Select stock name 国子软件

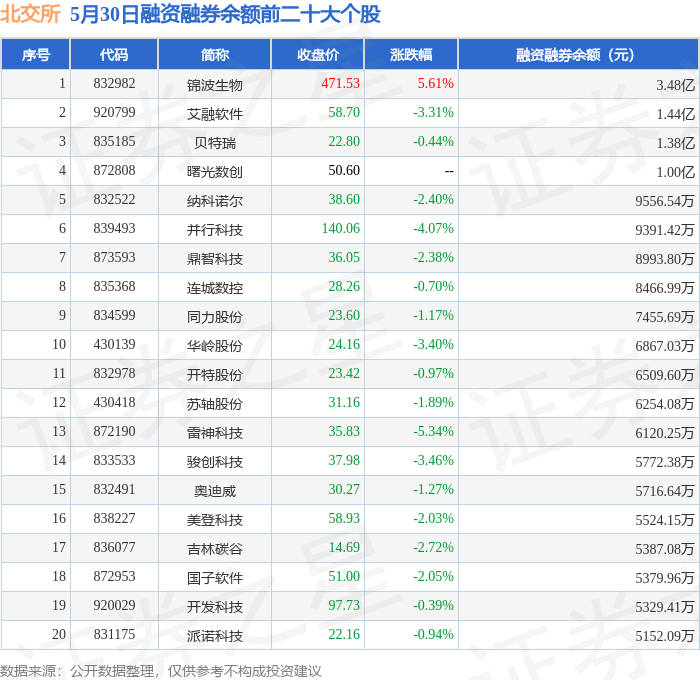tap(215, 578)
